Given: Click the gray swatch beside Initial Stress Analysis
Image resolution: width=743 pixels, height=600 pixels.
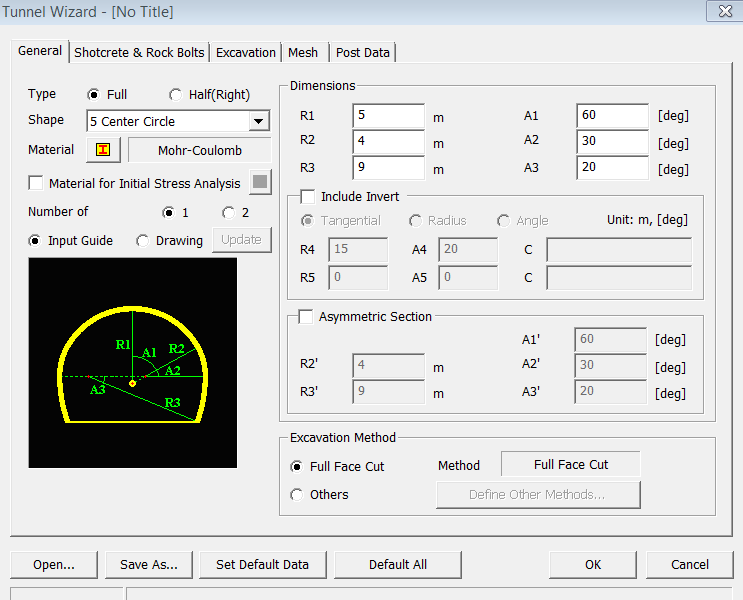Looking at the screenshot, I should (x=260, y=183).
